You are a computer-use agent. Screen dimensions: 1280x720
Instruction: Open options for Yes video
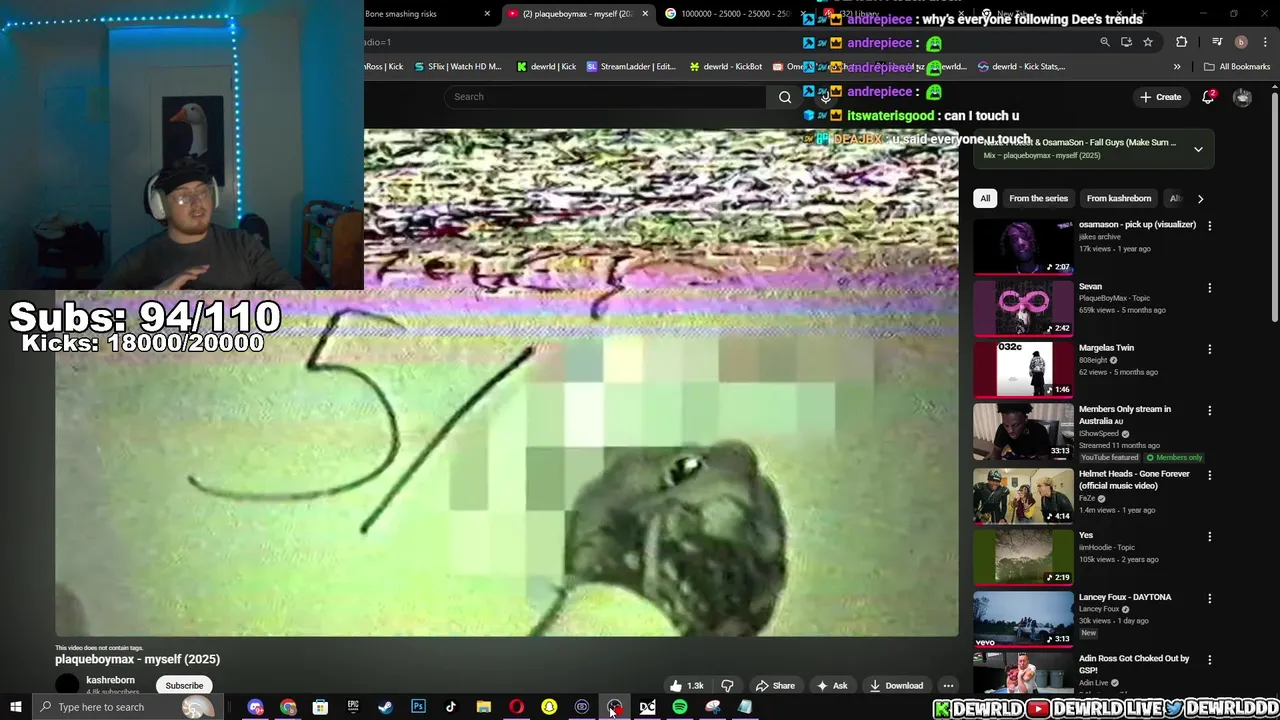(1209, 536)
